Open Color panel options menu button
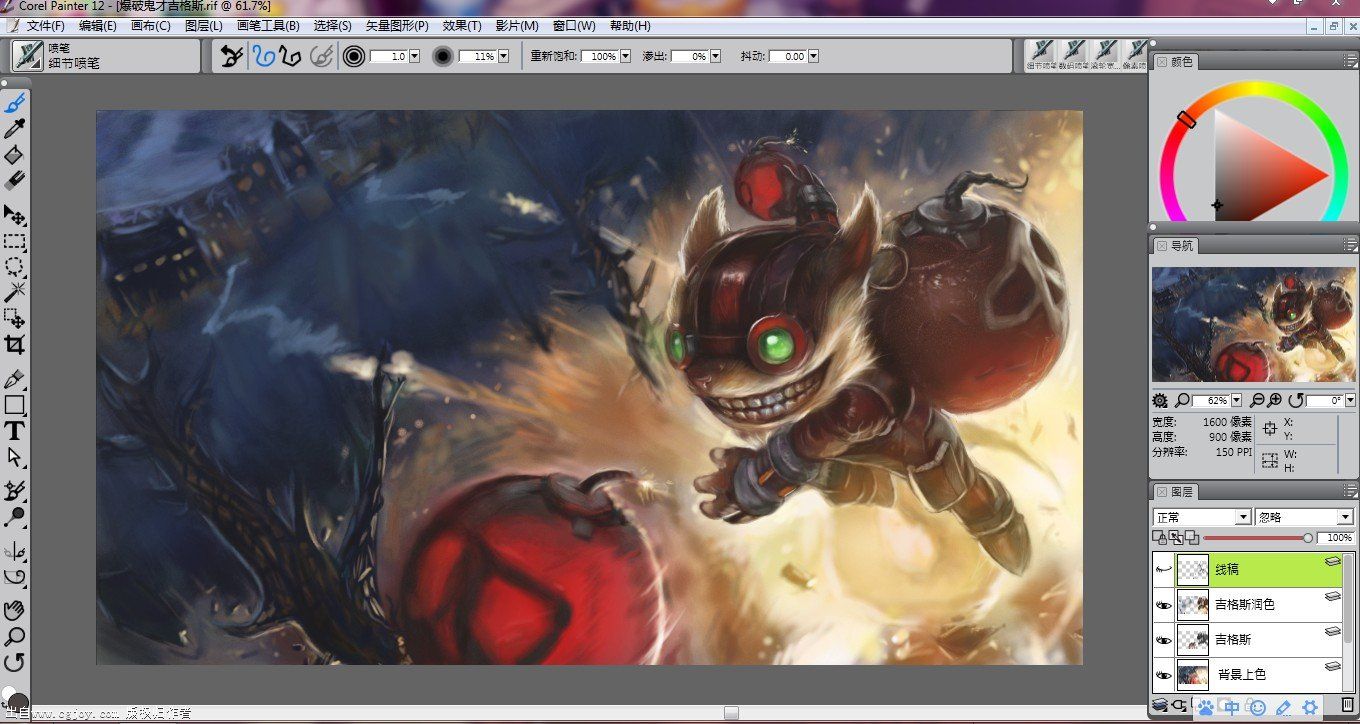 coord(1350,61)
